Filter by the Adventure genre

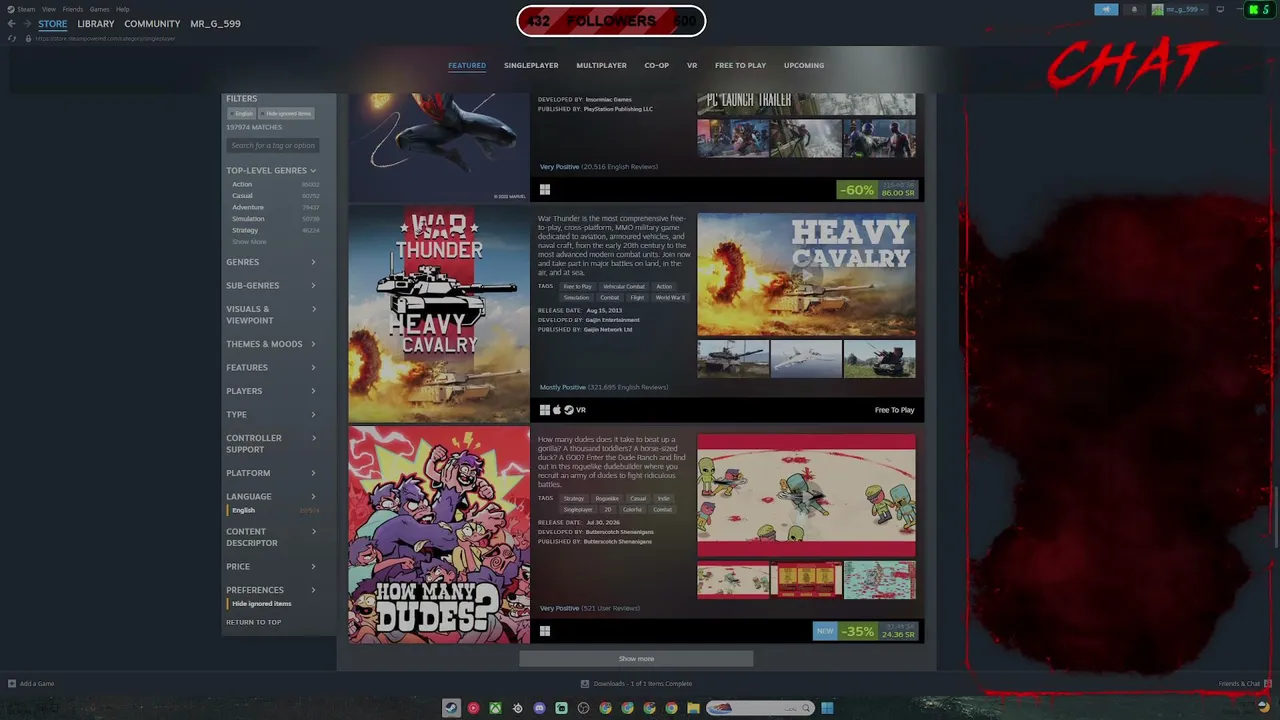click(x=248, y=207)
